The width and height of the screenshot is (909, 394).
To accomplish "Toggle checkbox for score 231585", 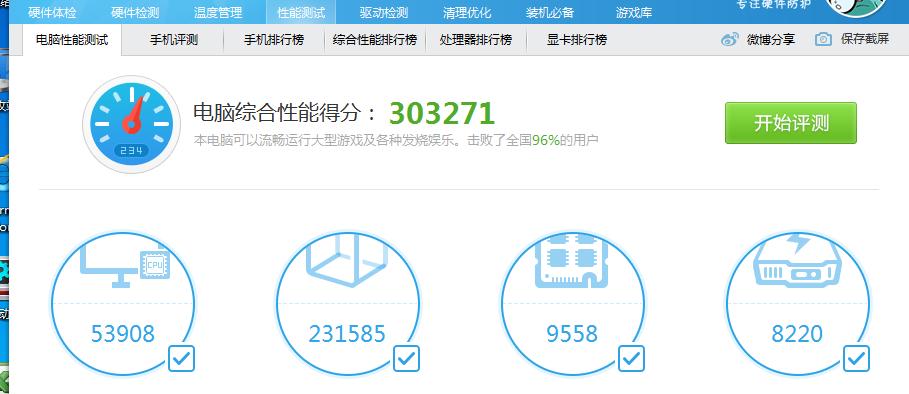I will tap(406, 359).
